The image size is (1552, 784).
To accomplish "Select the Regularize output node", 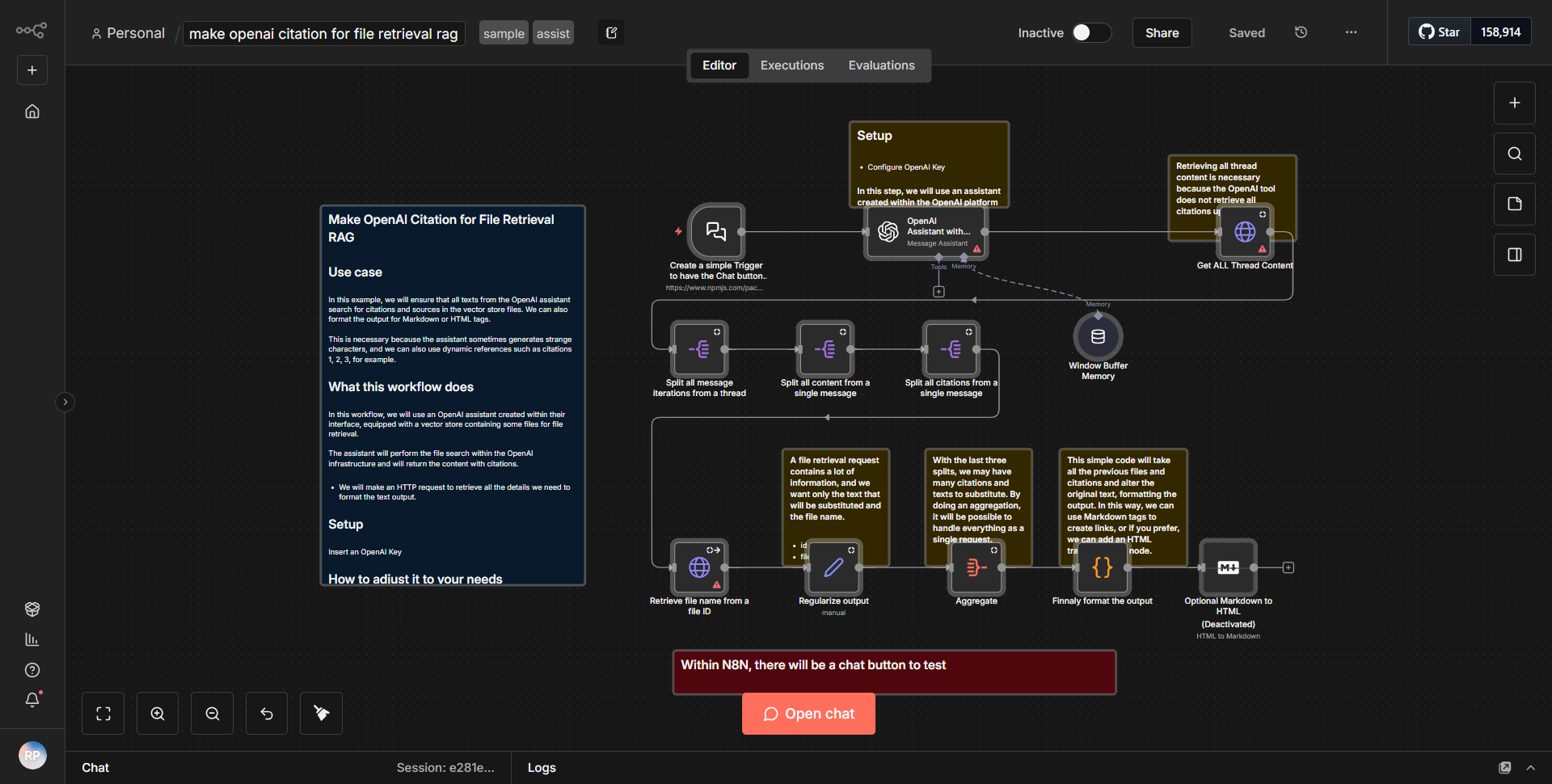I will (833, 567).
